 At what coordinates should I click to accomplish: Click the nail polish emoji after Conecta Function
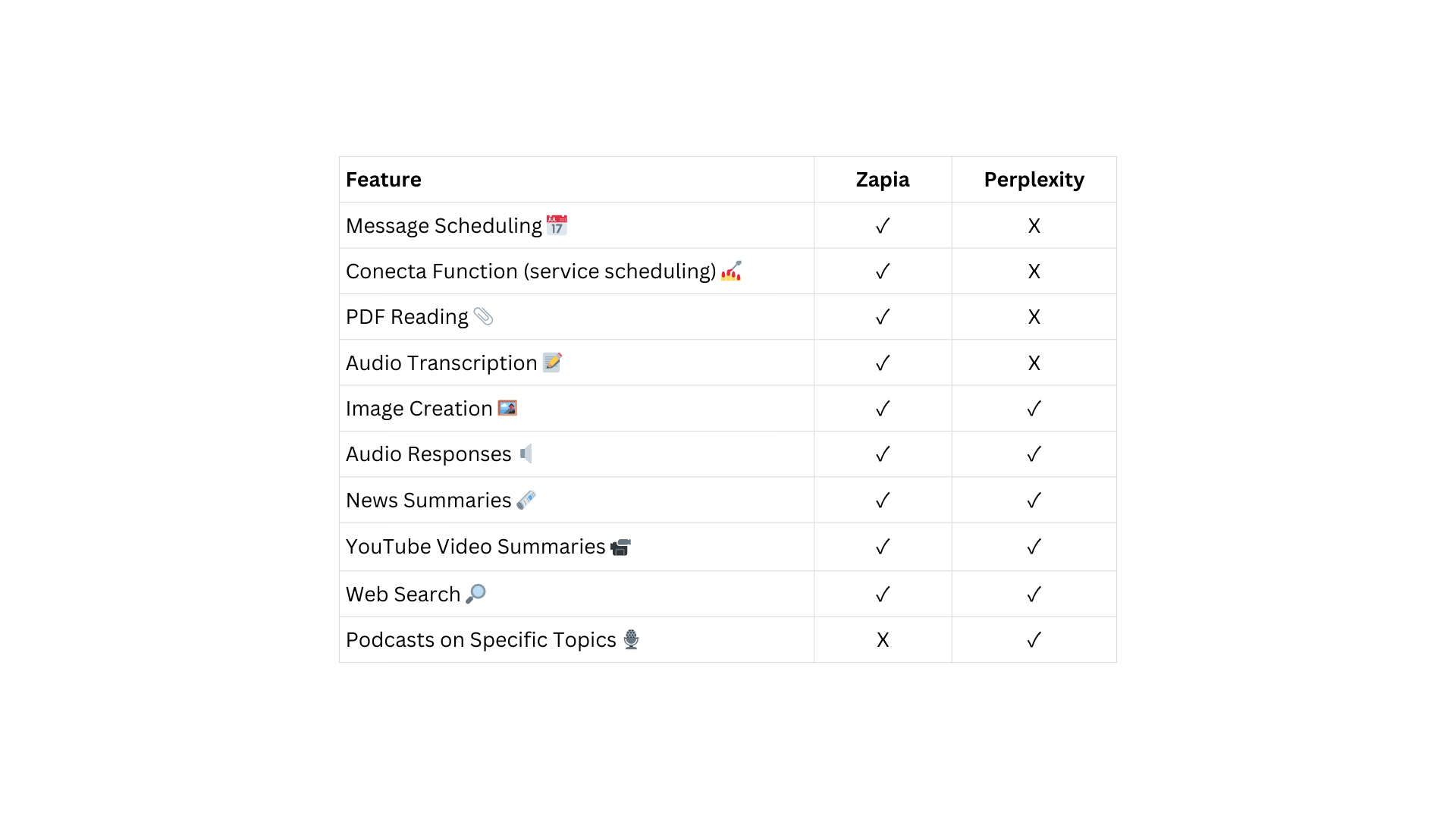pos(731,271)
